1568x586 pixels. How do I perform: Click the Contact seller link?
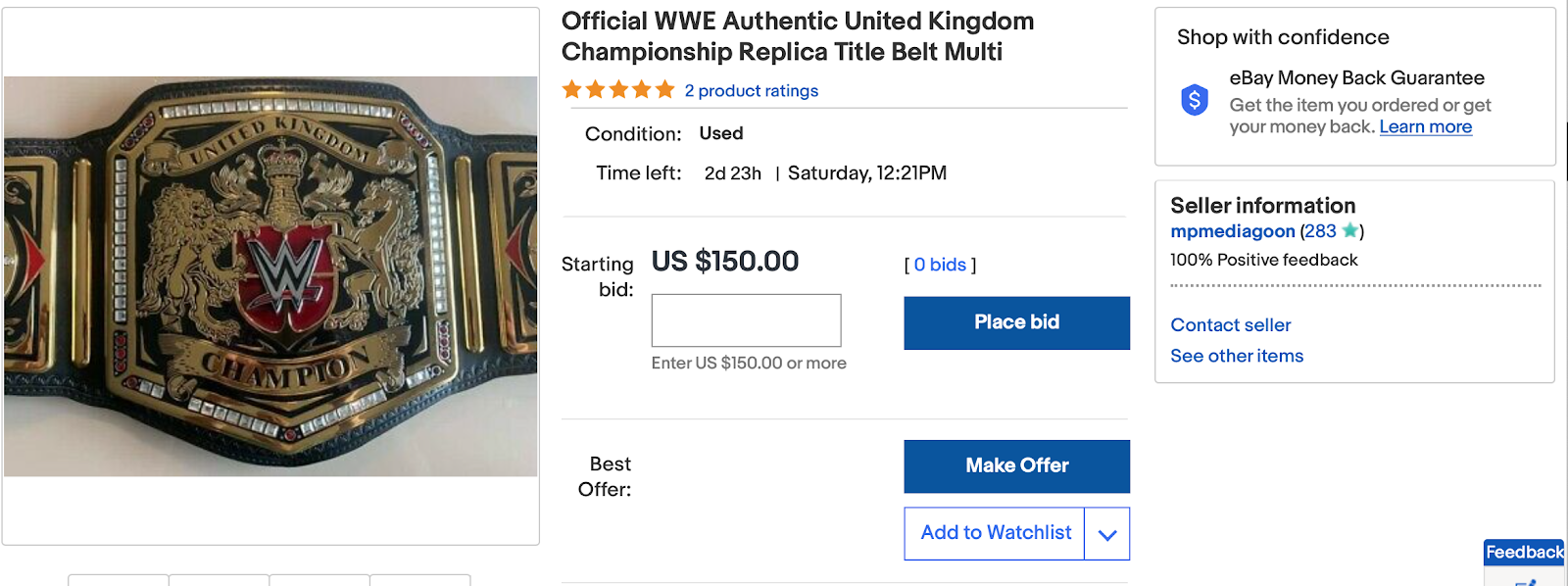pyautogui.click(x=1230, y=325)
